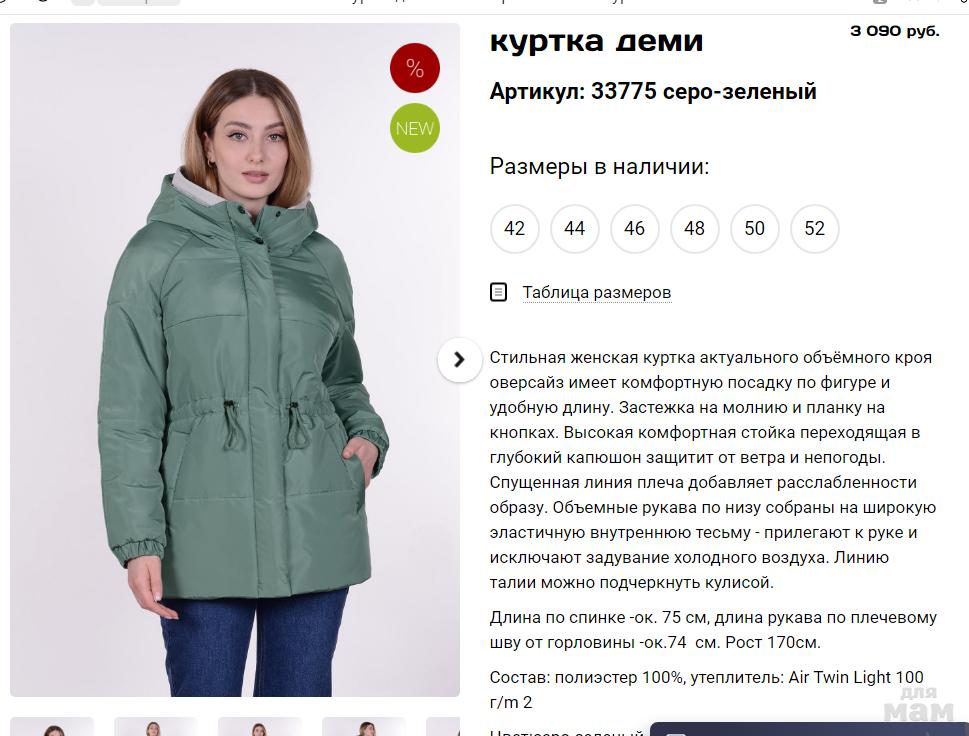This screenshot has width=969, height=736.
Task: Show the next product photo with arrow
Action: click(459, 360)
